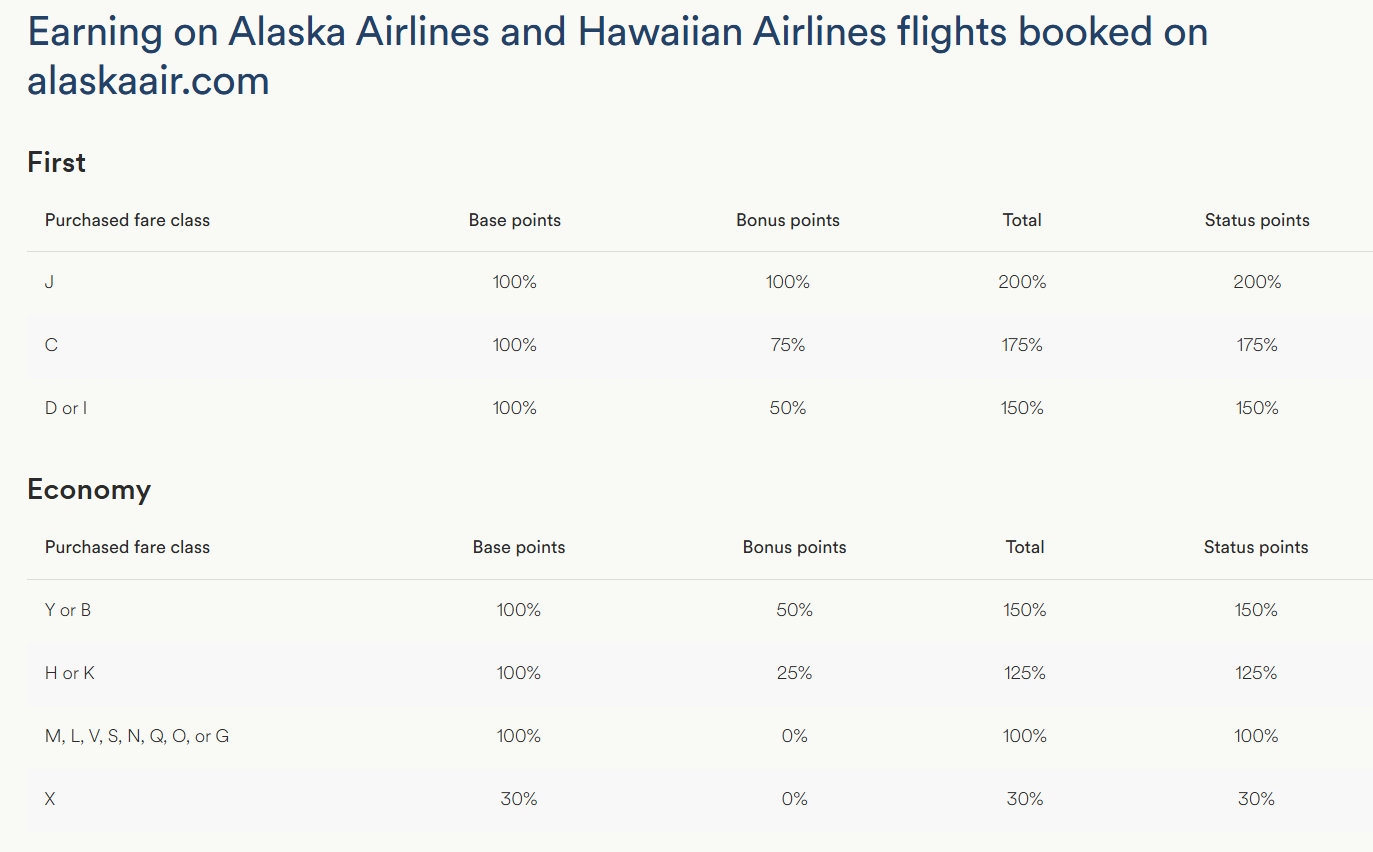The width and height of the screenshot is (1373, 852).
Task: Click the 'Y or B' fare class cell
Action: (68, 610)
